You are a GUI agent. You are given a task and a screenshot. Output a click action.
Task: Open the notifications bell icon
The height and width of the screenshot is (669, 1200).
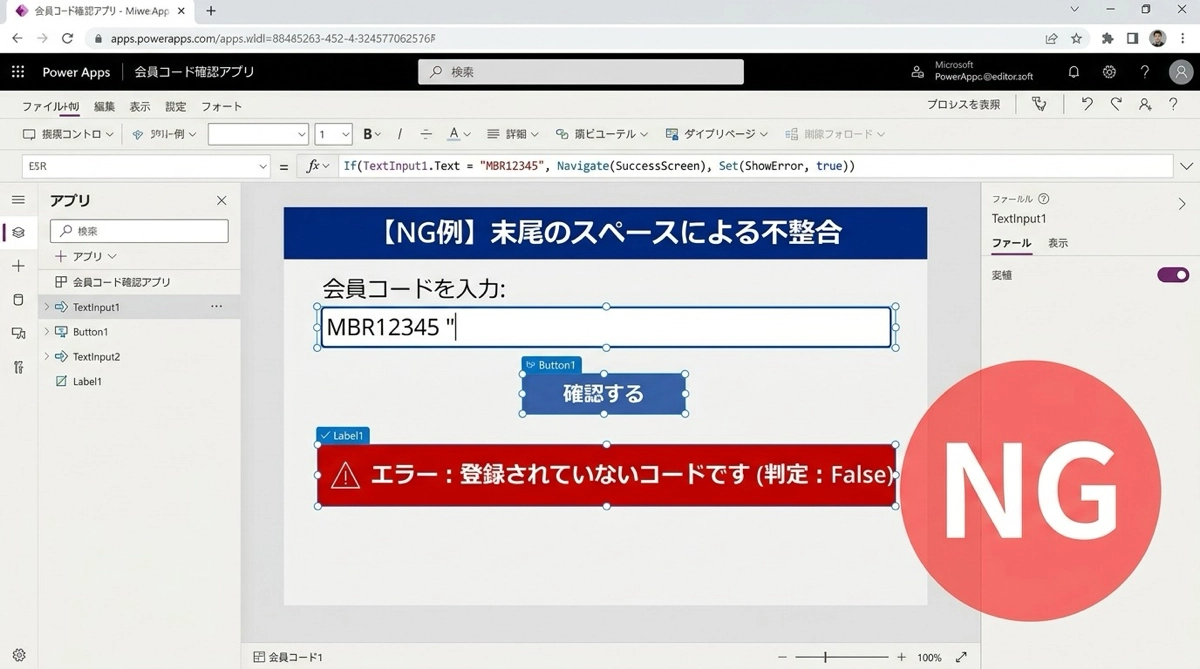1074,72
